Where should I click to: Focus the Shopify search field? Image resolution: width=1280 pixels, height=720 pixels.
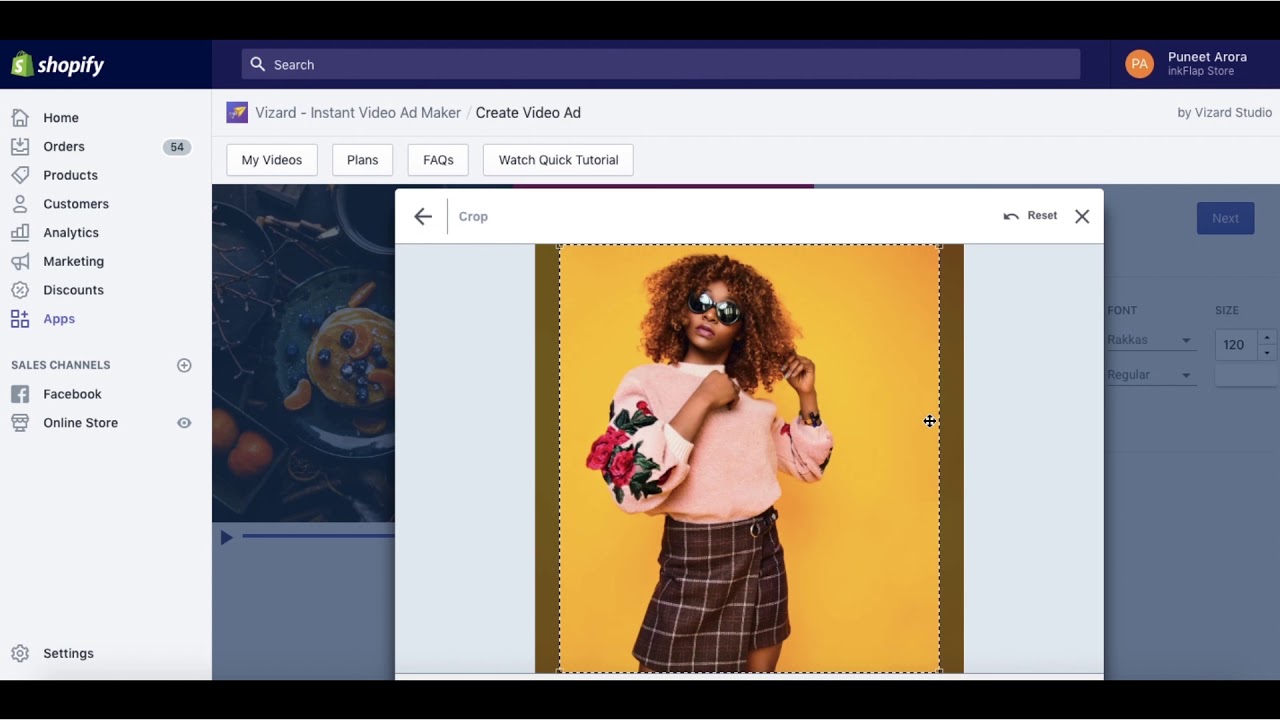click(660, 64)
